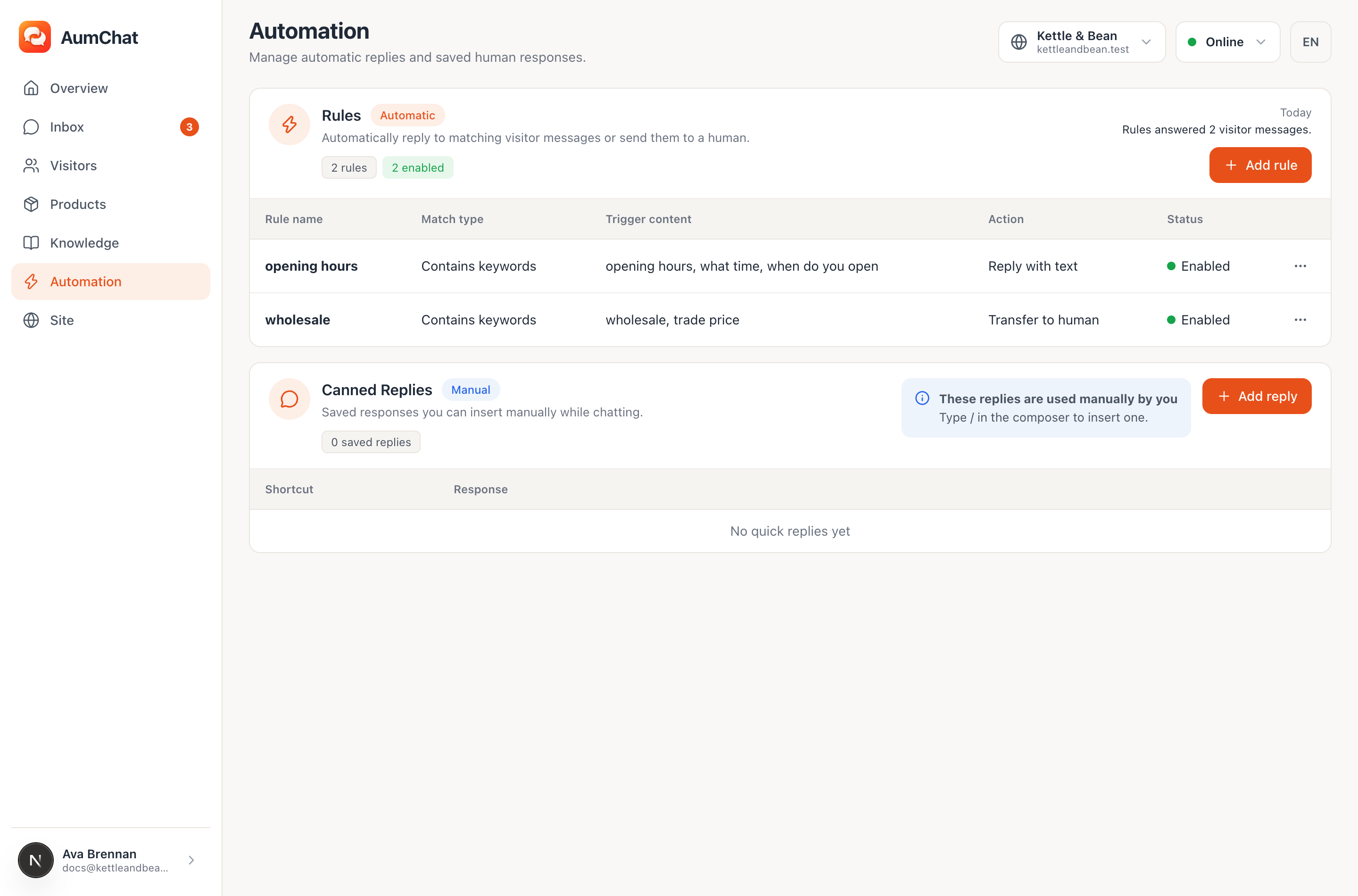Click the '0 saved replies' chip

pyautogui.click(x=371, y=442)
